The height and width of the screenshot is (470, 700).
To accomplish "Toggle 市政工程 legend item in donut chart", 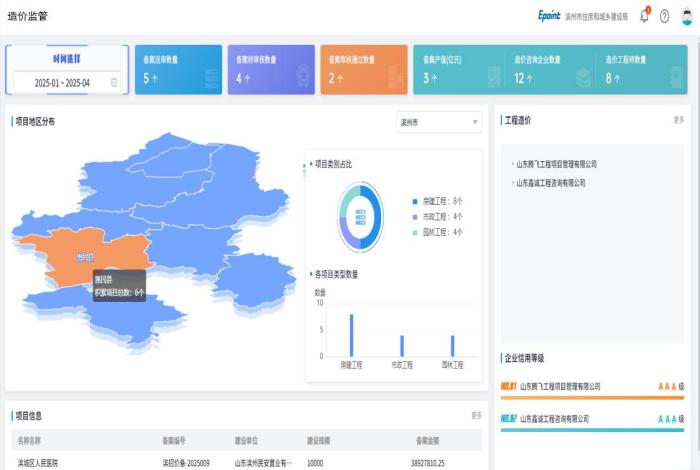I will pyautogui.click(x=436, y=217).
